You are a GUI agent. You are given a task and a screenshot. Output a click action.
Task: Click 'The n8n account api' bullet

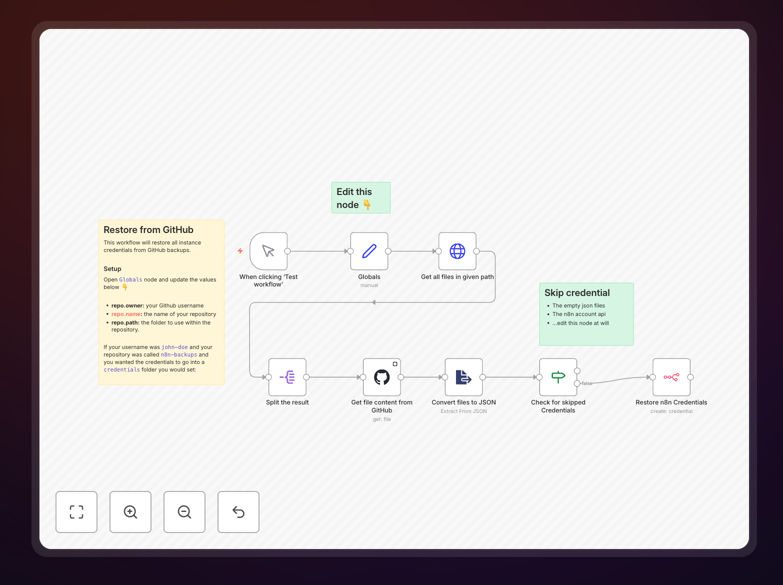579,314
